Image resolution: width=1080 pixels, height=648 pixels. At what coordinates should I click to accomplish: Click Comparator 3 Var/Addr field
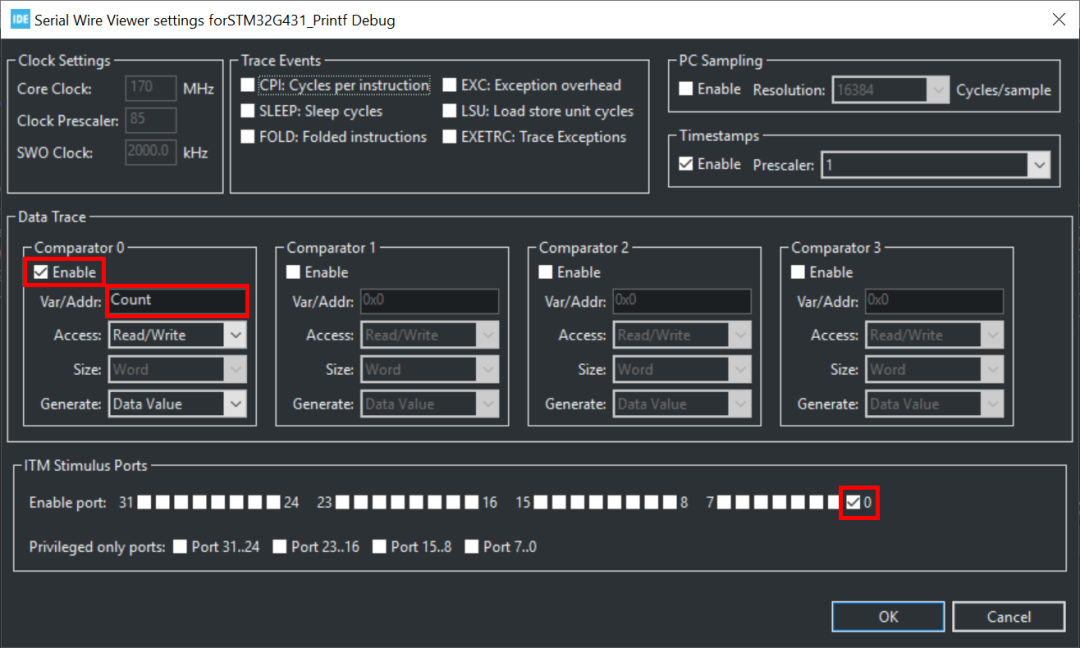pos(934,301)
